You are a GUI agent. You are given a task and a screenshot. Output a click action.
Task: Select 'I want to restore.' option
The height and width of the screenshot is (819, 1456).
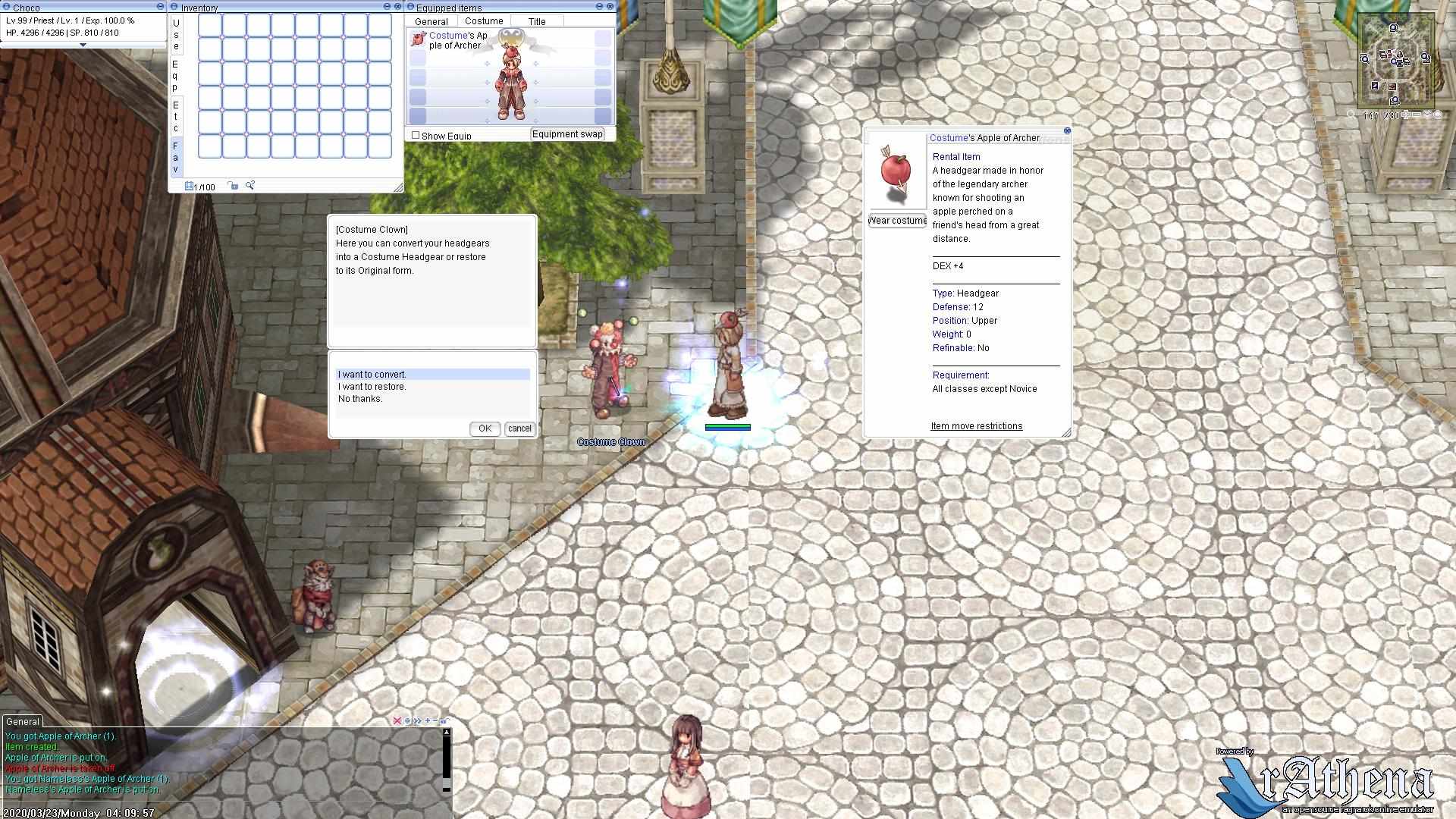point(371,386)
